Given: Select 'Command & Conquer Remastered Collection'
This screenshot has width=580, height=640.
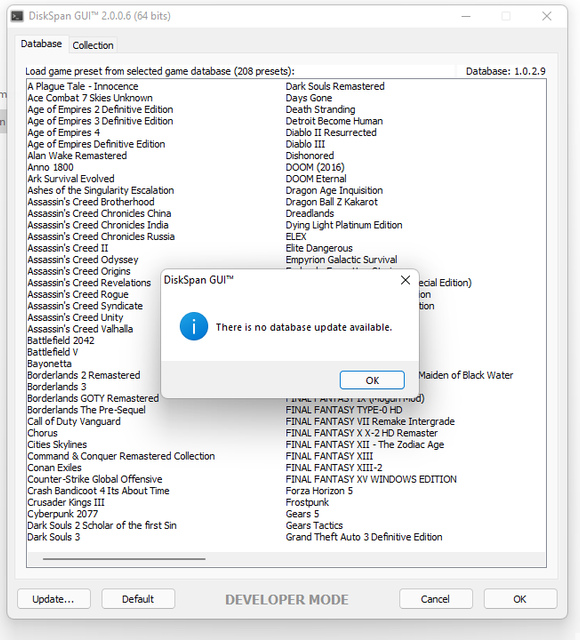Looking at the screenshot, I should (121, 456).
